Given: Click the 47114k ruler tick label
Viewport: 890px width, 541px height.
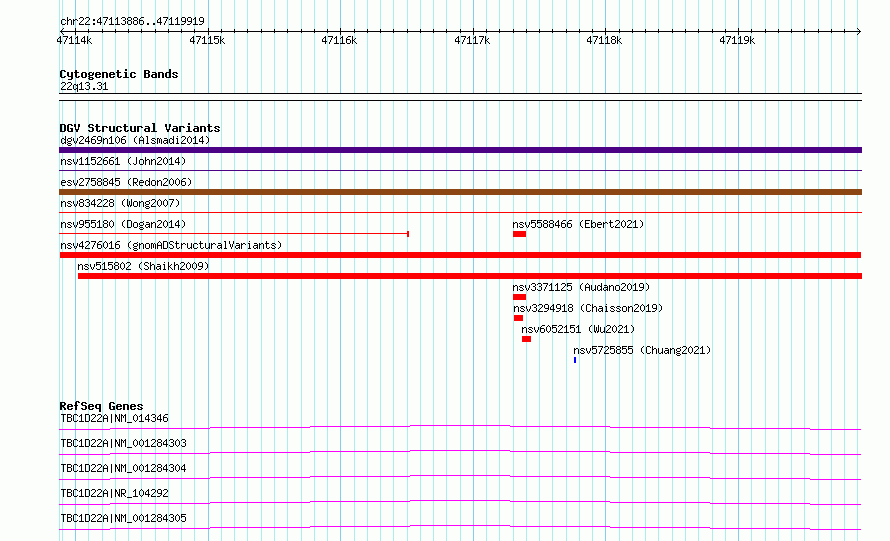Looking at the screenshot, I should tap(74, 40).
